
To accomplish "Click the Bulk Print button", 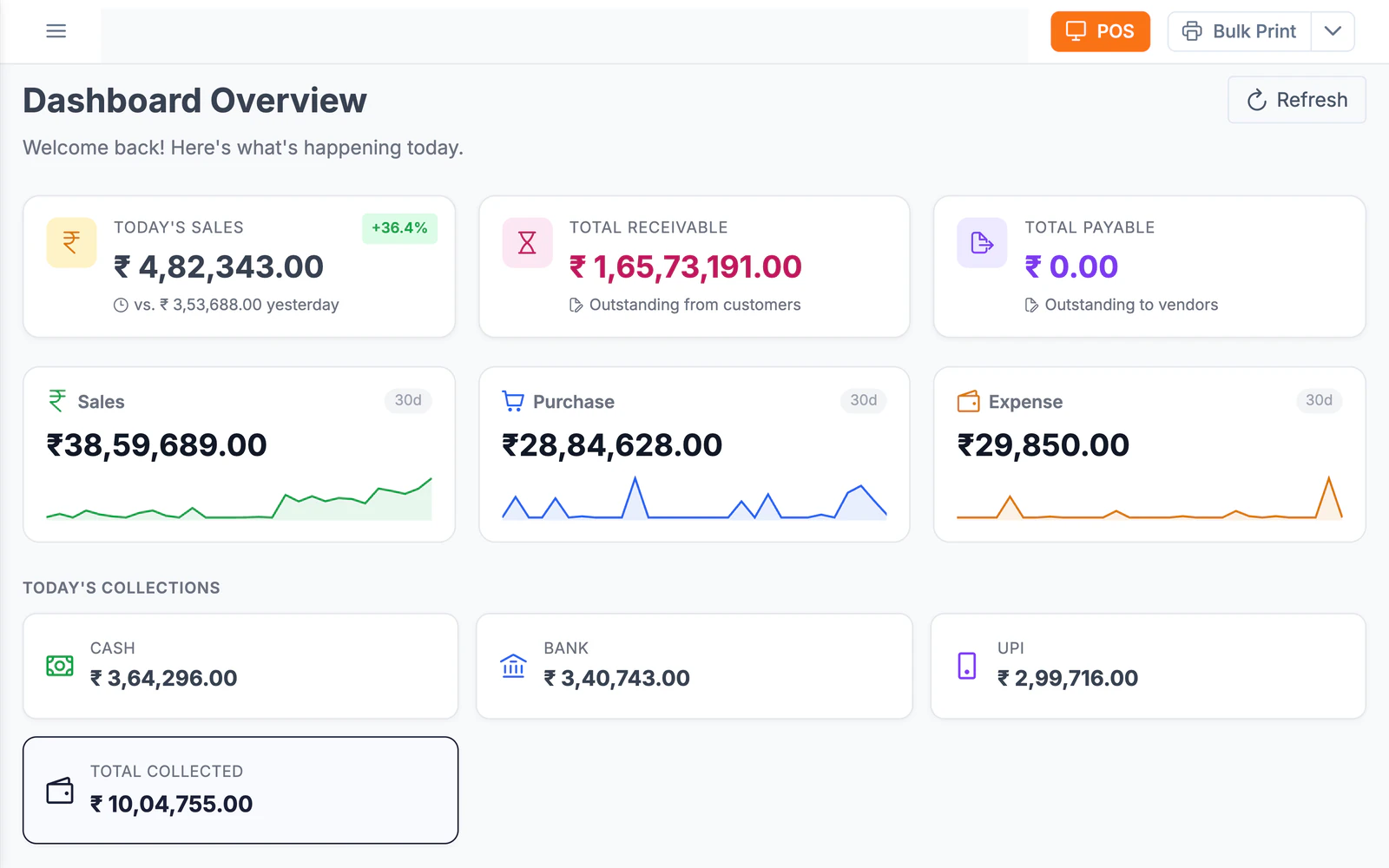I will tap(1239, 31).
